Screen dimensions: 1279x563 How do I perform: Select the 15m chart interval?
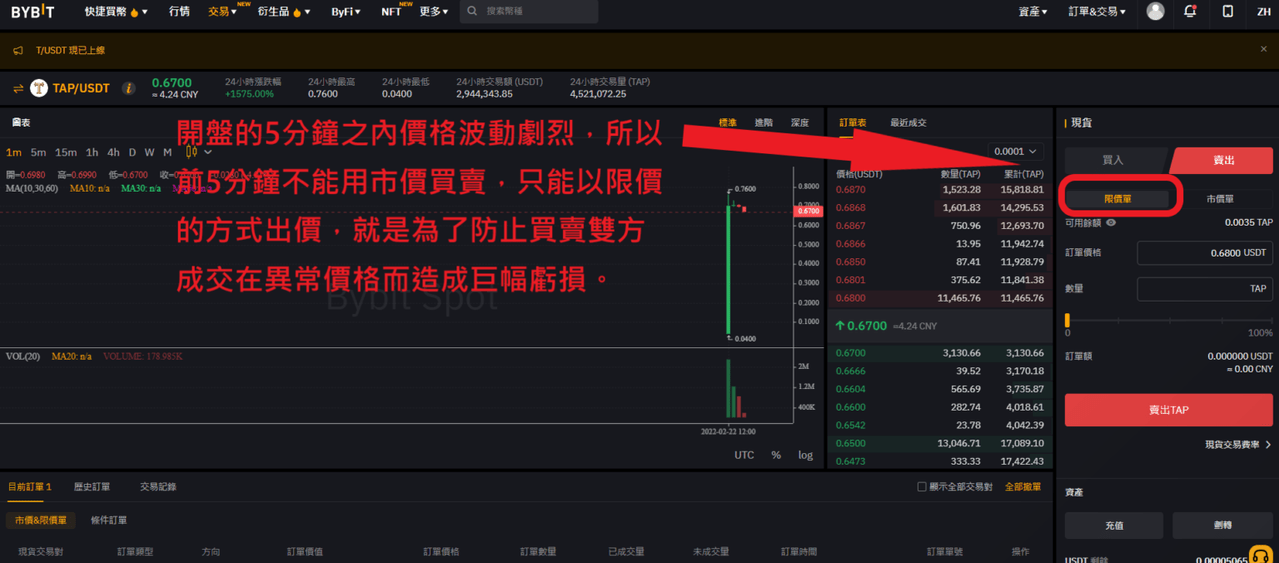66,153
